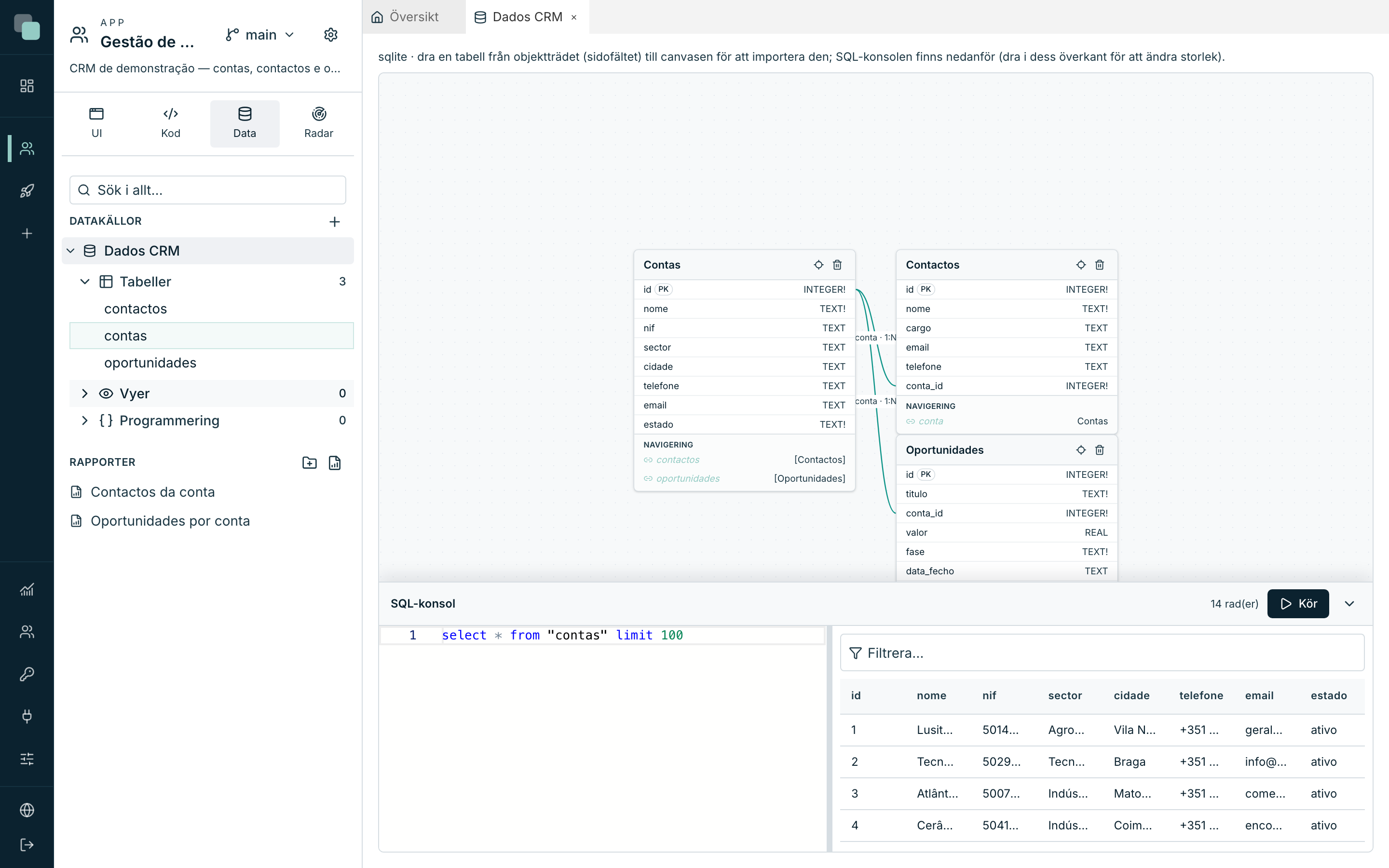The image size is (1389, 868).
Task: Collapse the Tabeller tree node
Action: point(85,281)
